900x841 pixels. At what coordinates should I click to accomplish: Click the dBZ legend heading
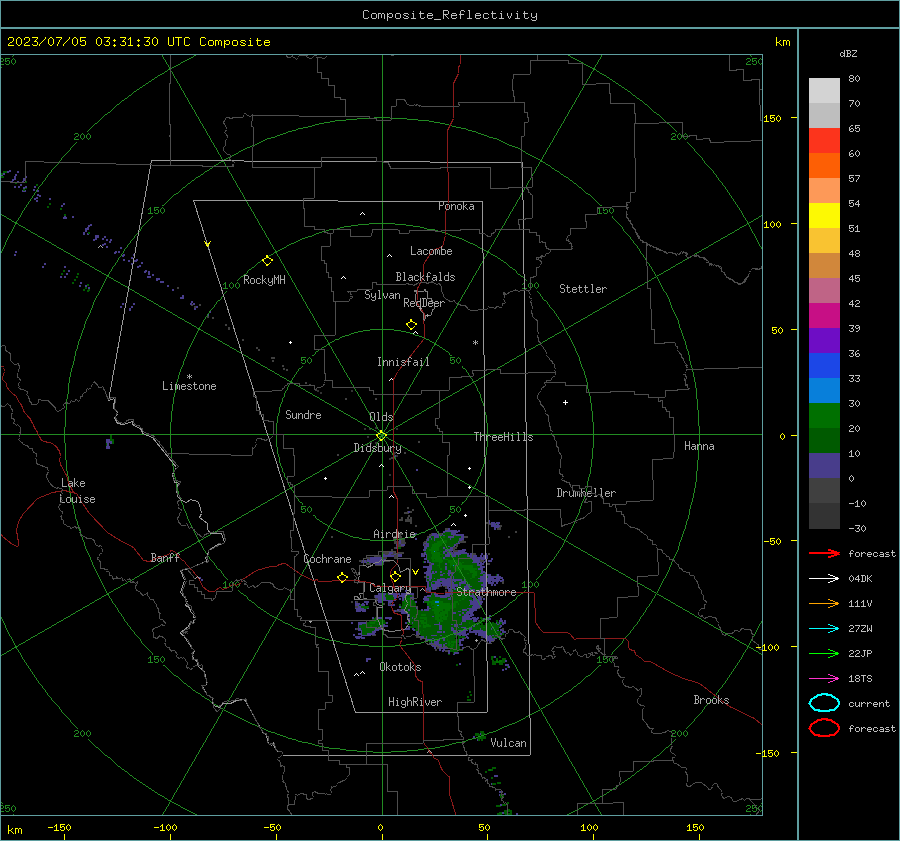(848, 53)
